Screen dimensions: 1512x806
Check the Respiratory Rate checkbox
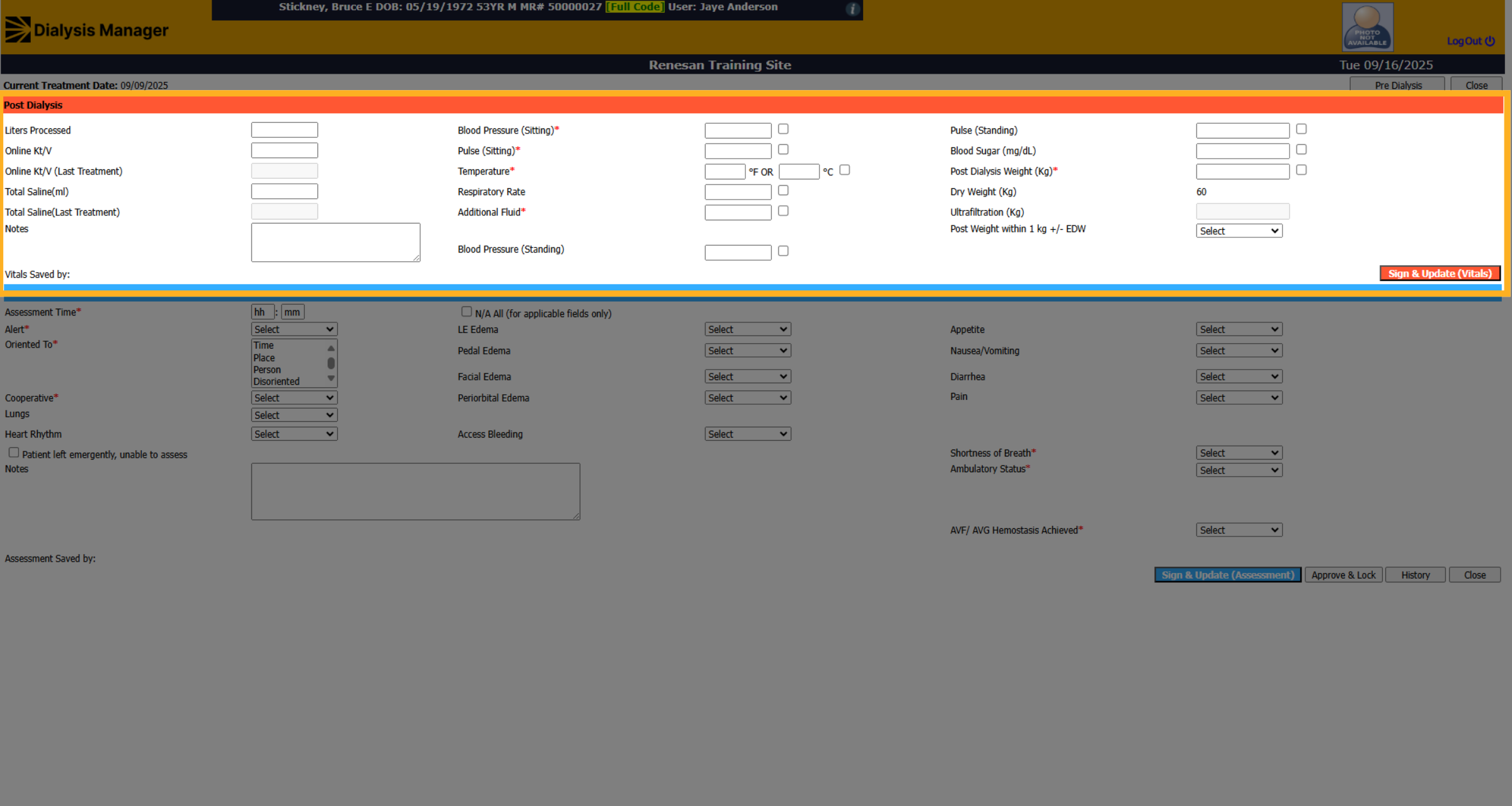point(783,191)
